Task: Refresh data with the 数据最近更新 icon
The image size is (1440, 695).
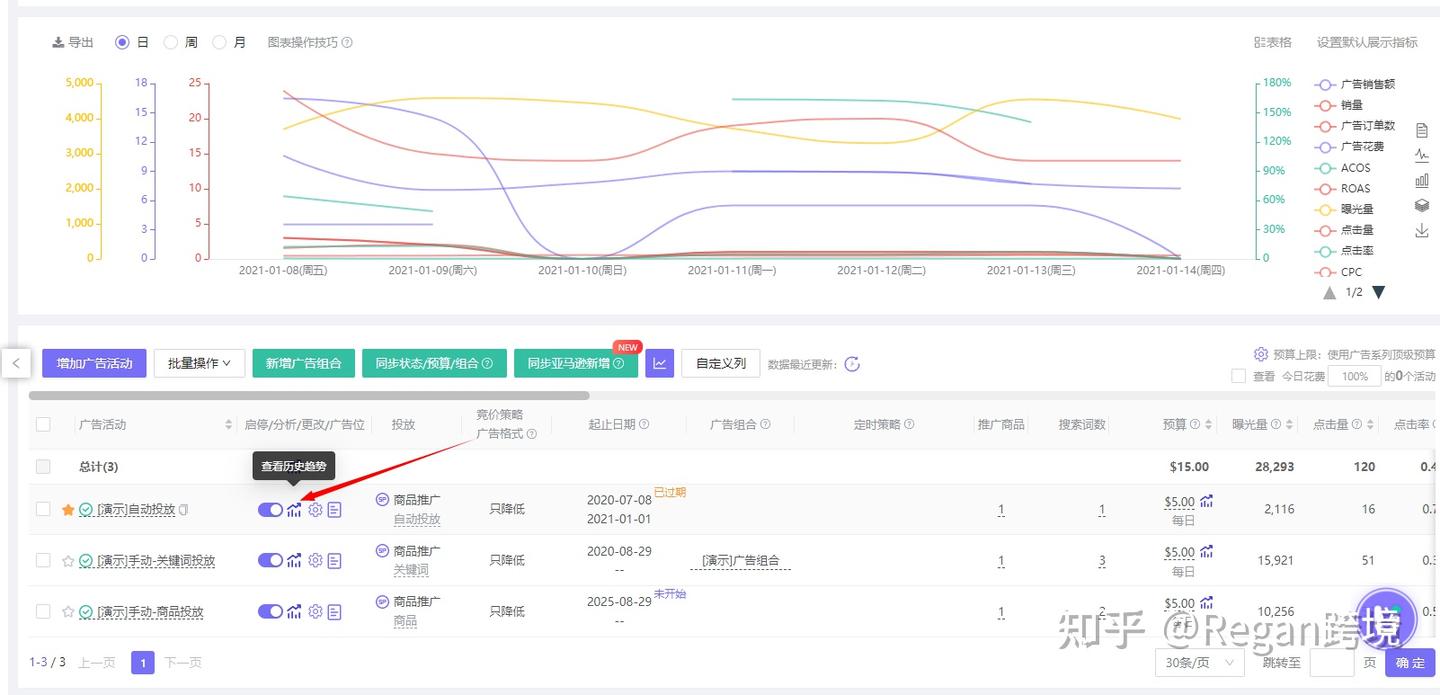Action: click(x=852, y=364)
